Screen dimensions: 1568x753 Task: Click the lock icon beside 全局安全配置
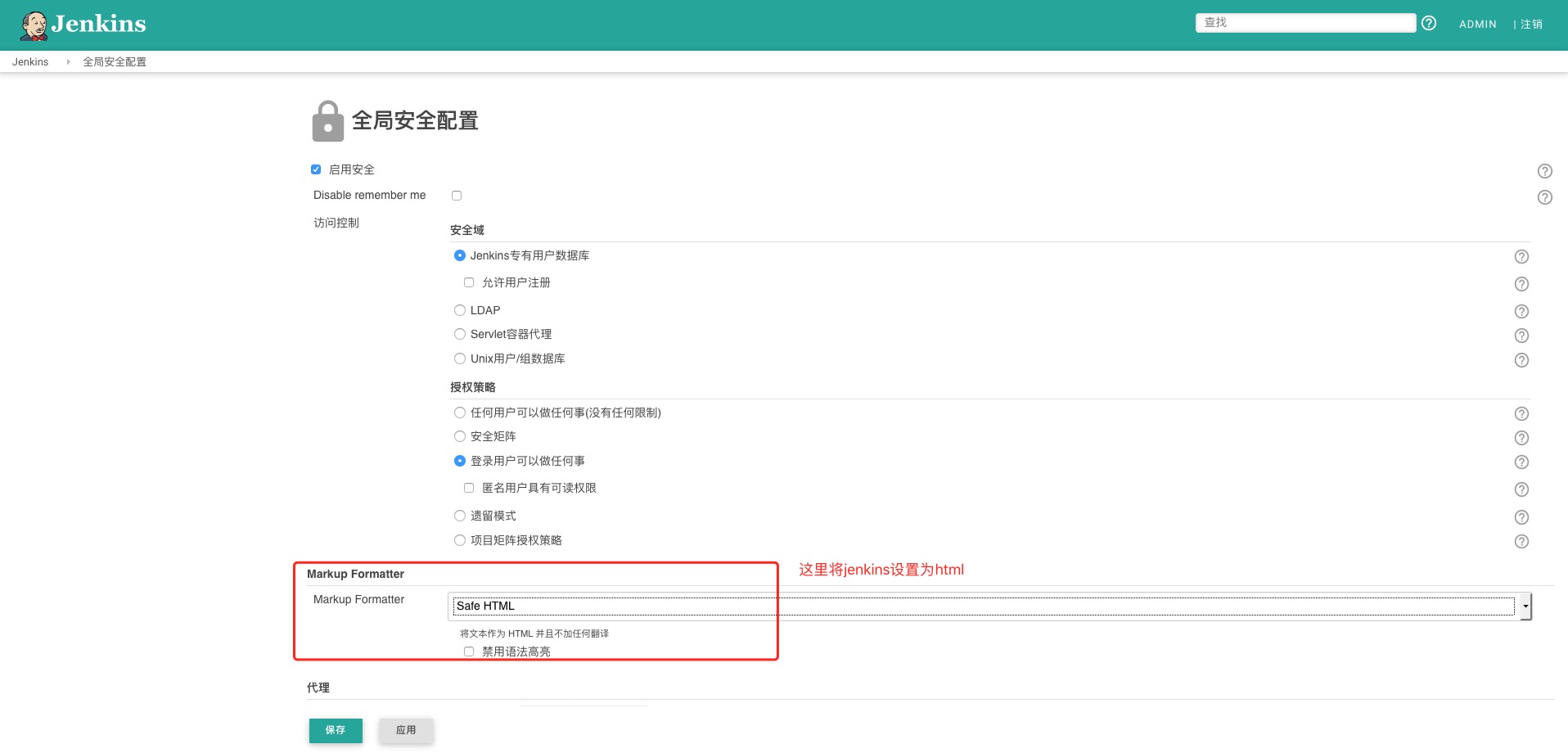point(327,121)
